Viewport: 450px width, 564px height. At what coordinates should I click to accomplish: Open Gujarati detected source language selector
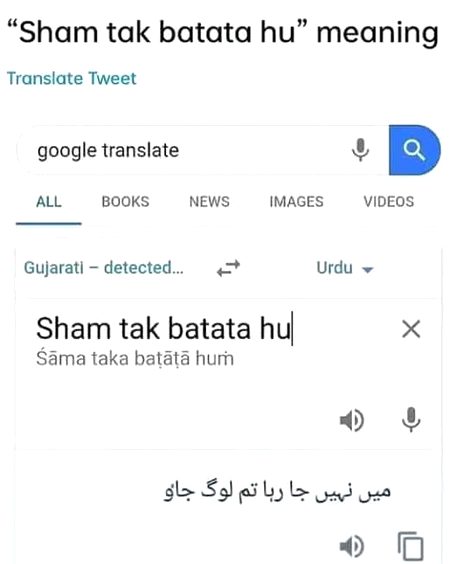[104, 268]
